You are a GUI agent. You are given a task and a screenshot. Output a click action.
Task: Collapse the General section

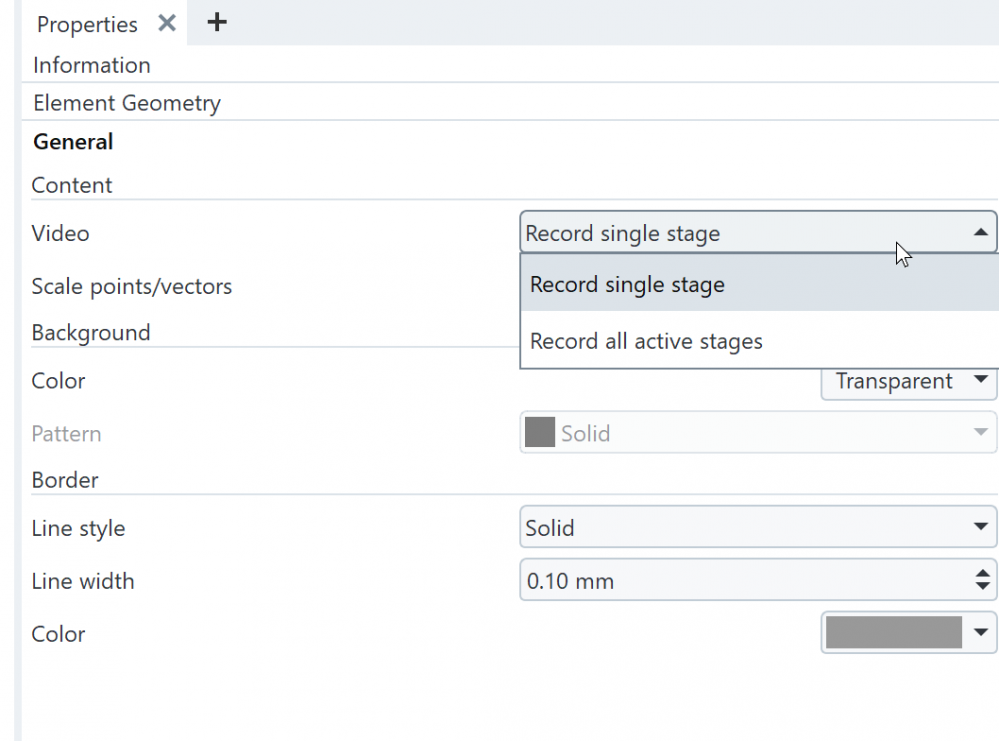(x=73, y=142)
